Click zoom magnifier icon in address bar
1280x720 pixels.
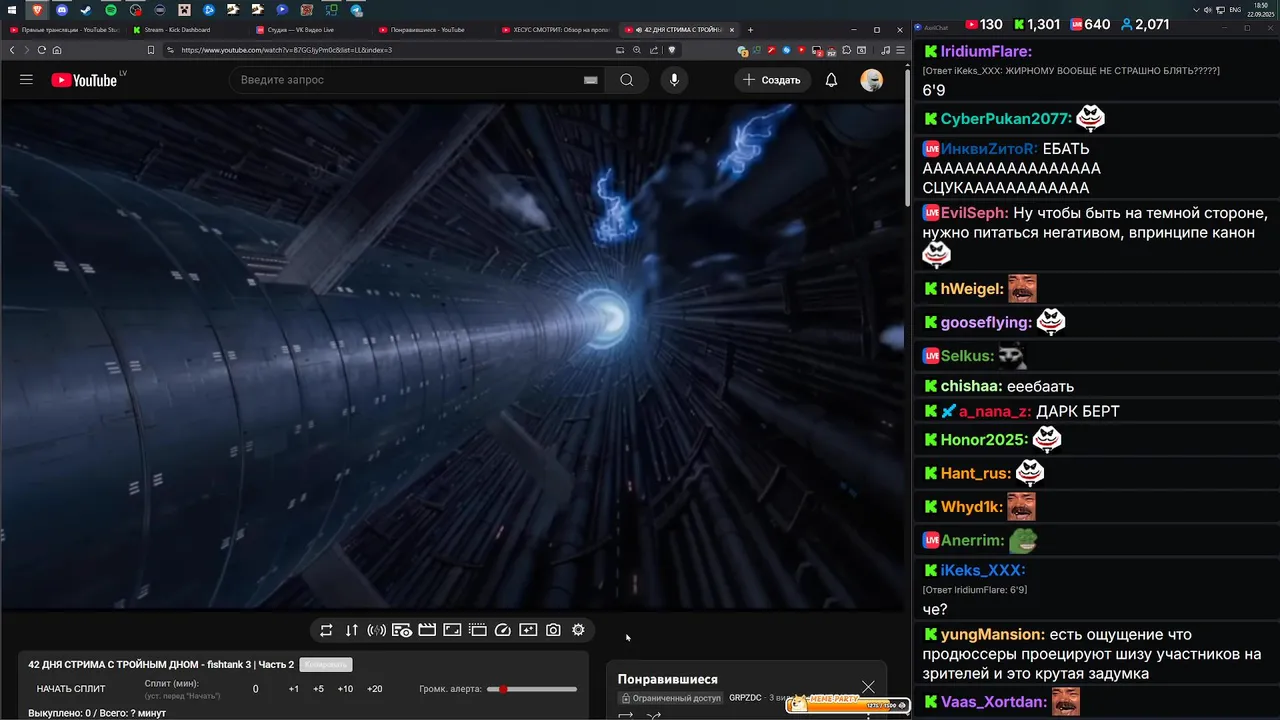[x=636, y=50]
